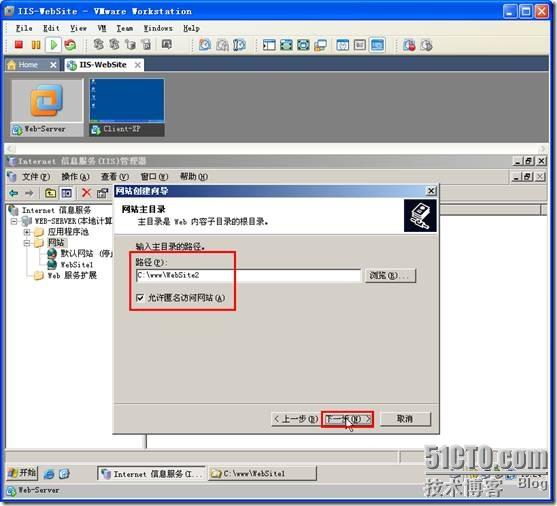Click the Quick Switch overlapping windows icon

(x=320, y=45)
